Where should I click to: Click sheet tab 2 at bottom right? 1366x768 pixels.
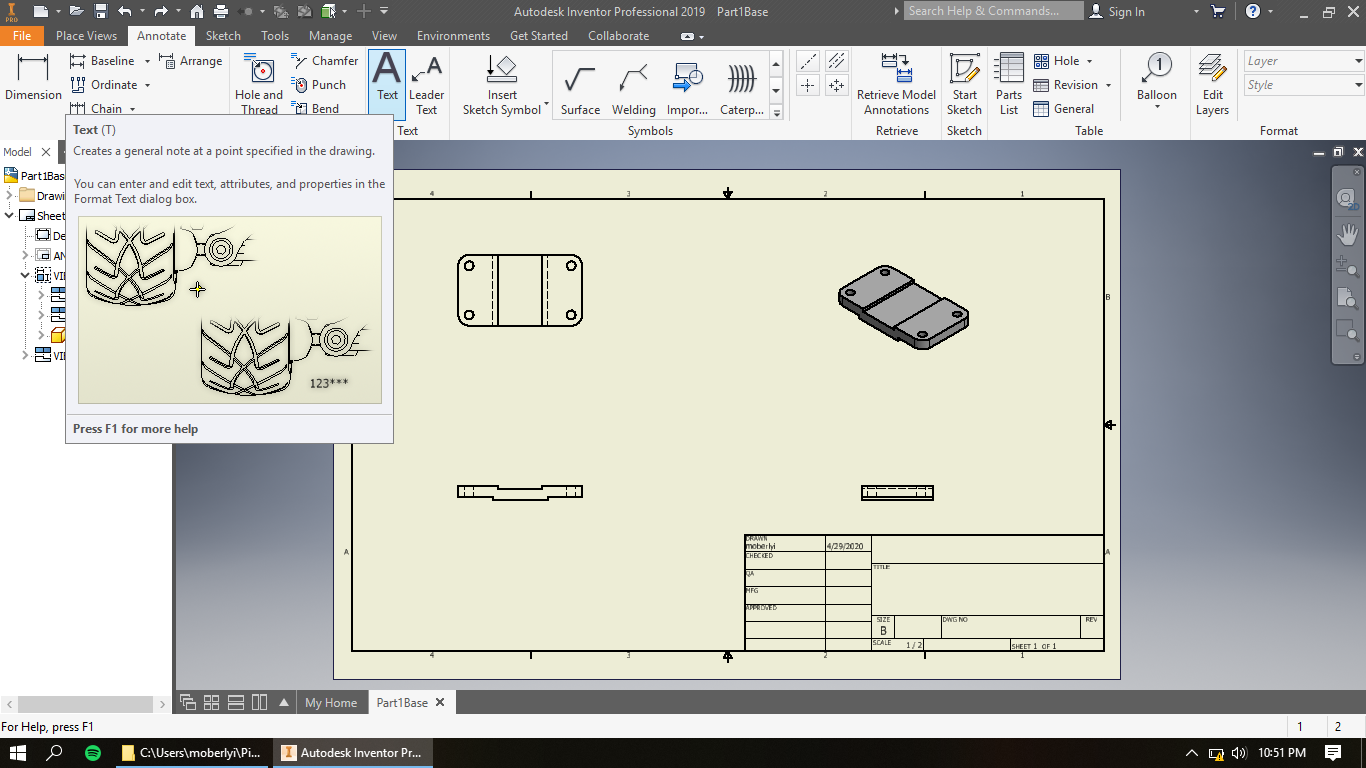[x=1338, y=727]
